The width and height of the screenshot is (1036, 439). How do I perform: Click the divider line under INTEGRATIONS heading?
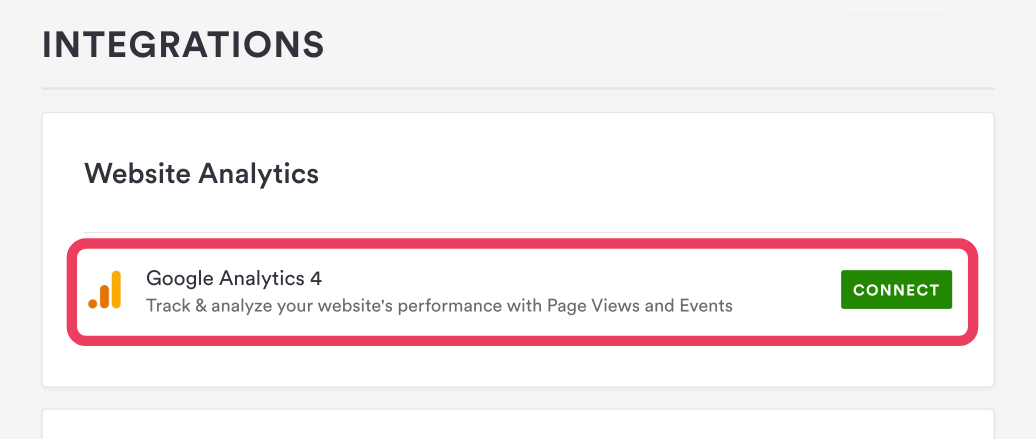tap(518, 89)
